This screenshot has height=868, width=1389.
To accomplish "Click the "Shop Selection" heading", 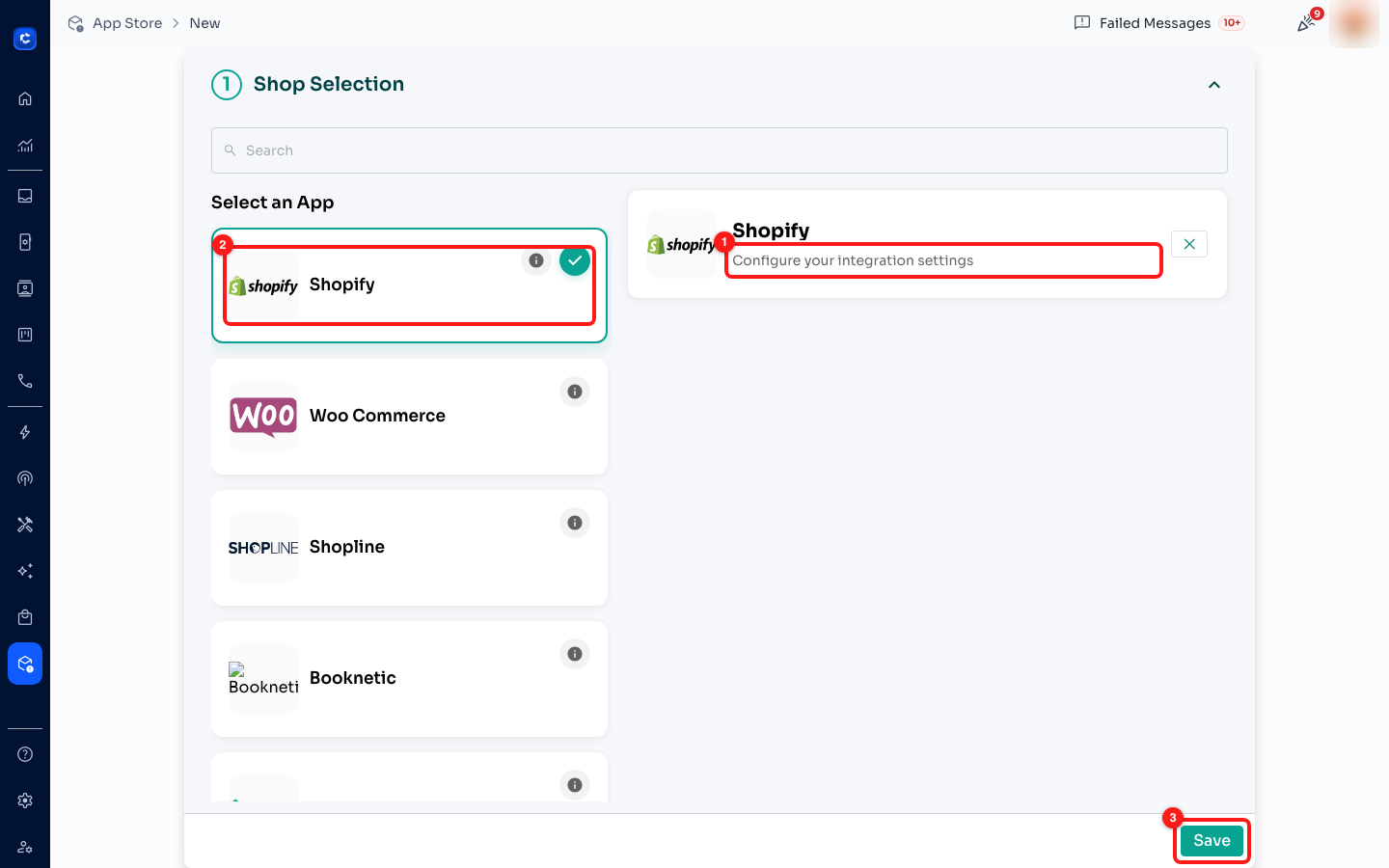I will click(329, 84).
